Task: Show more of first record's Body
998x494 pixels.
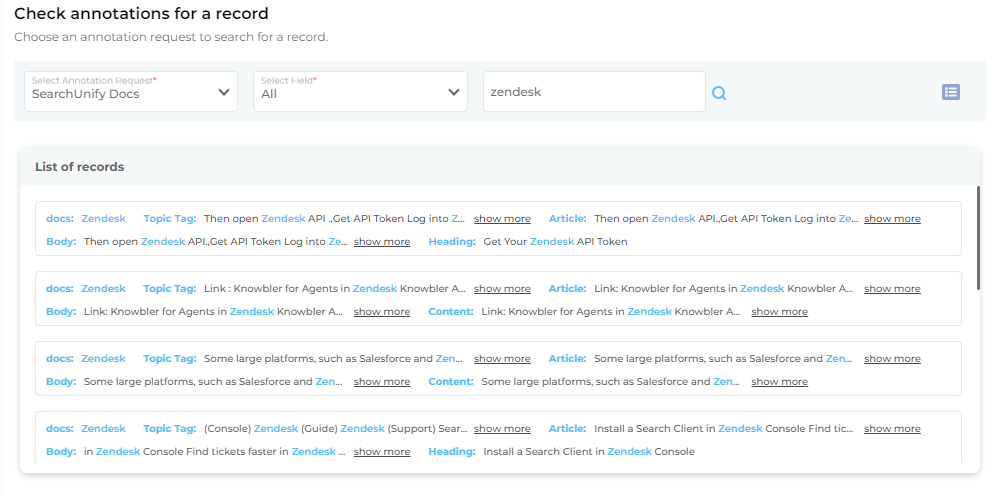Action: point(382,242)
